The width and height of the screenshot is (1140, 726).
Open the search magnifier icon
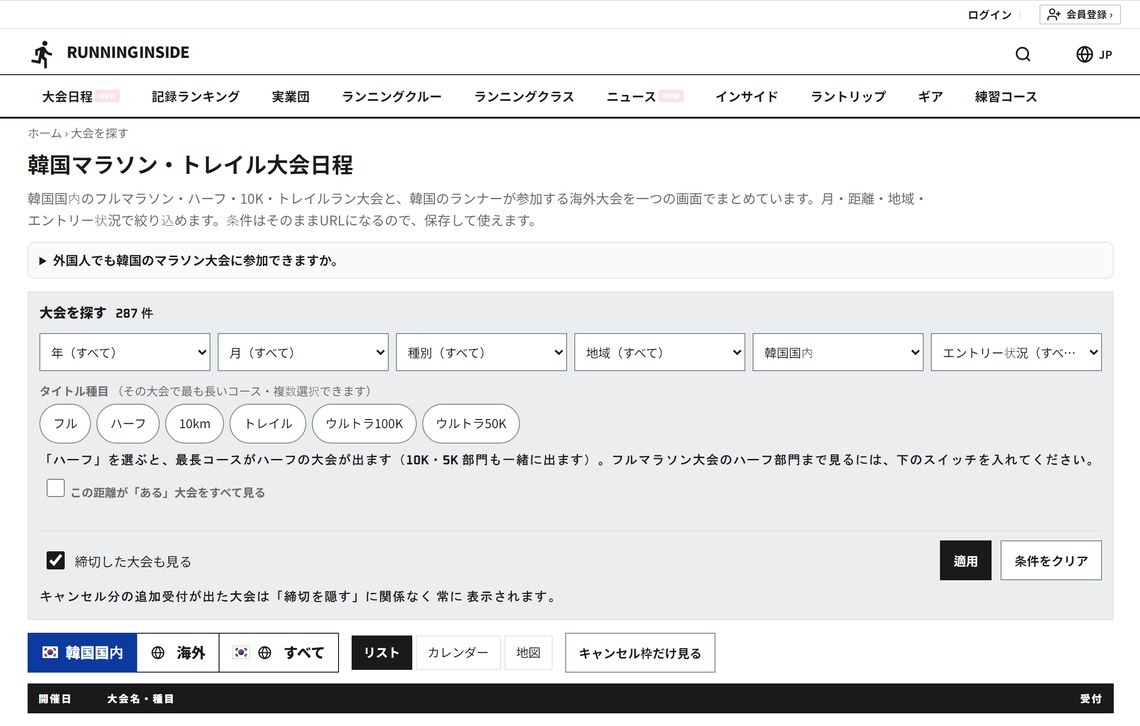tap(1023, 54)
